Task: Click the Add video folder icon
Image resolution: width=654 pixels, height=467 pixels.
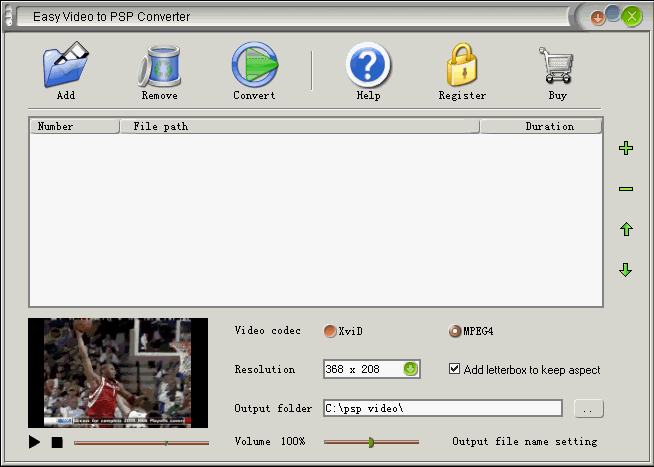Action: point(66,64)
